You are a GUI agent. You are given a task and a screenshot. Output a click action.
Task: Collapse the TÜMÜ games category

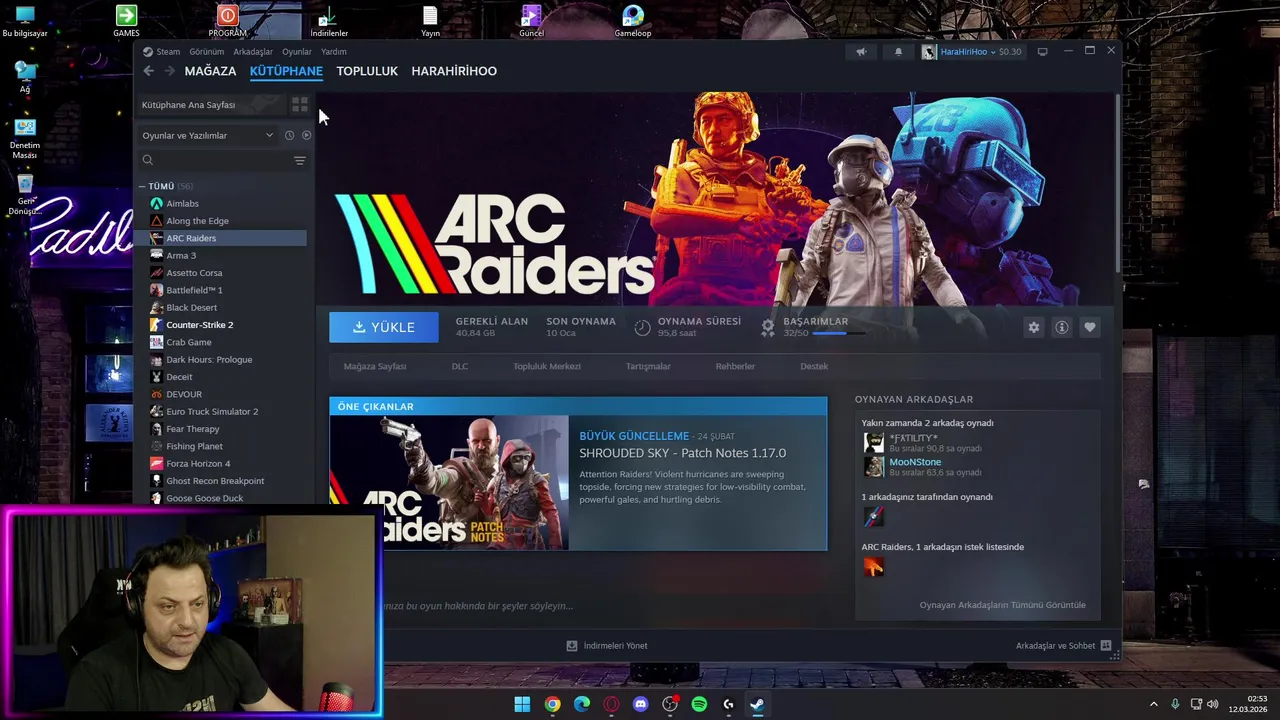[142, 186]
